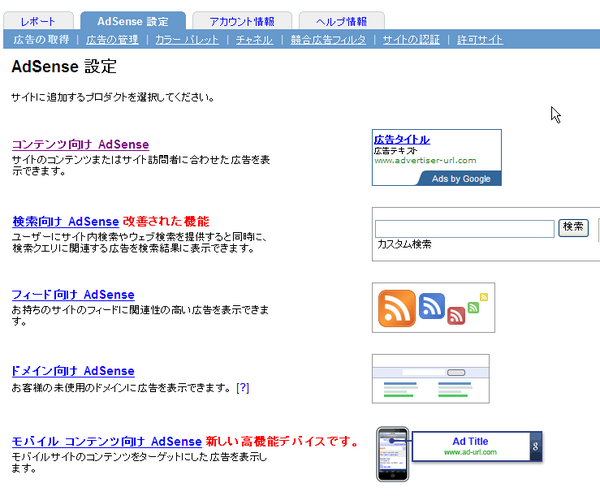Open チャネル submenu link
Viewport: 600px width, 496px height.
click(254, 39)
